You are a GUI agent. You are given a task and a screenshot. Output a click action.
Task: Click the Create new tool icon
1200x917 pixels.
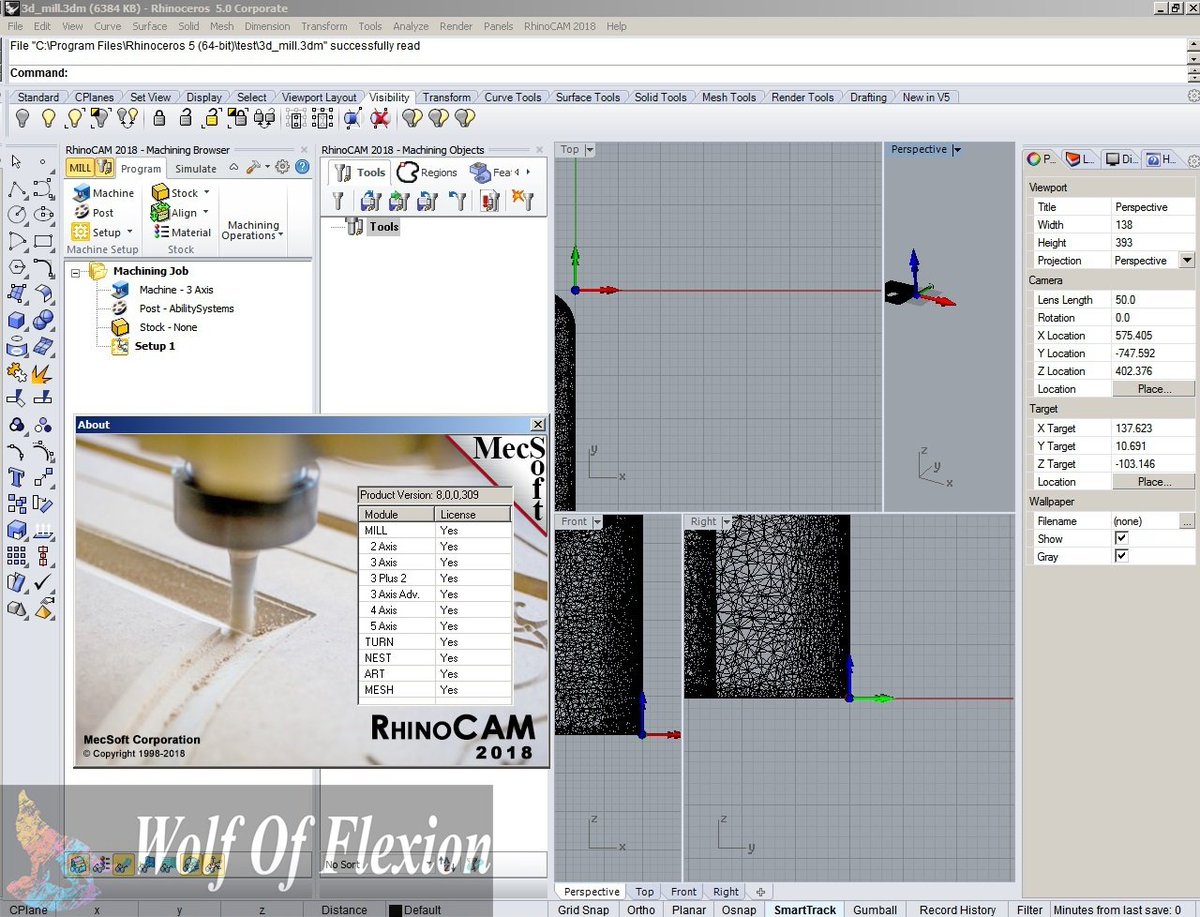pos(338,201)
